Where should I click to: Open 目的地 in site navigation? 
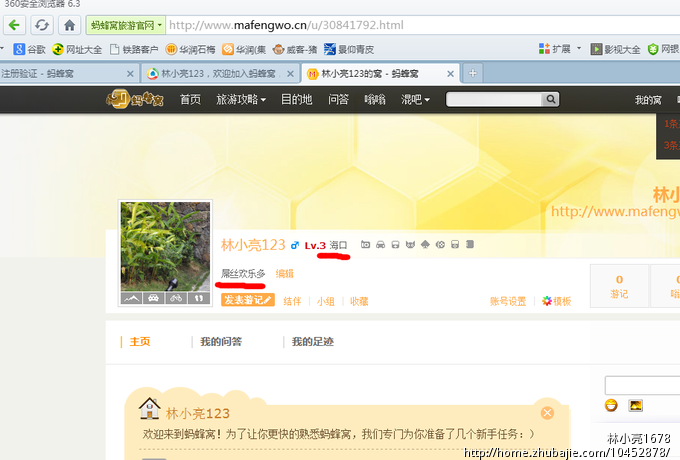pyautogui.click(x=297, y=99)
